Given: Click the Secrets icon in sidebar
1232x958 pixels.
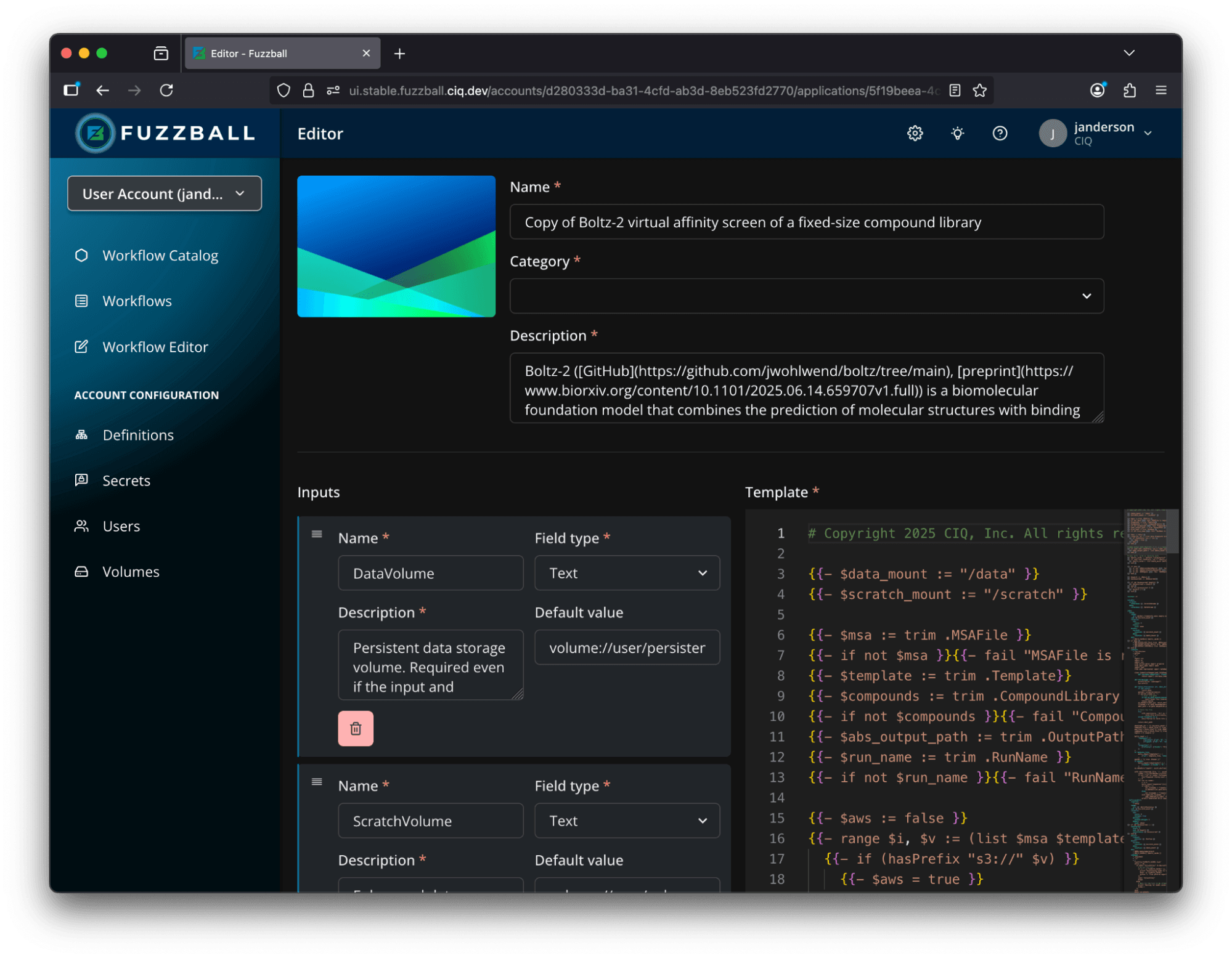Looking at the screenshot, I should (81, 481).
